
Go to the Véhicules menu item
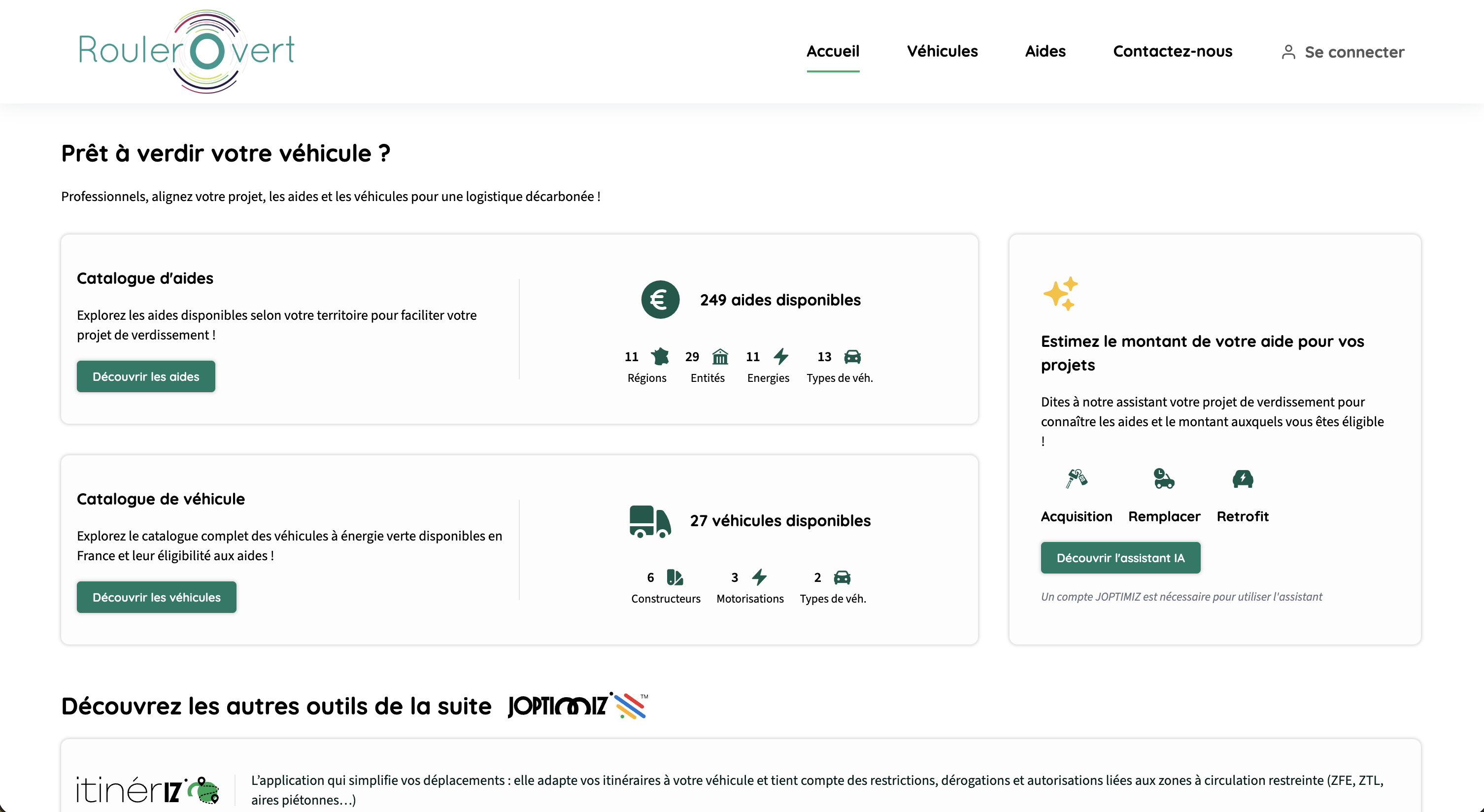[x=942, y=51]
